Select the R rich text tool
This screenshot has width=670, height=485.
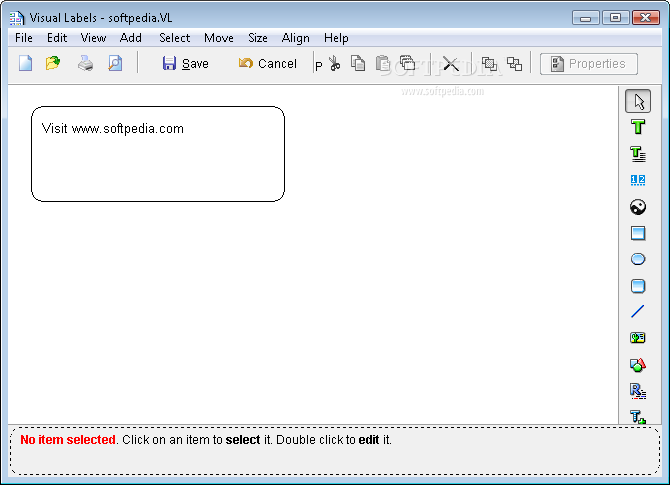click(x=638, y=391)
